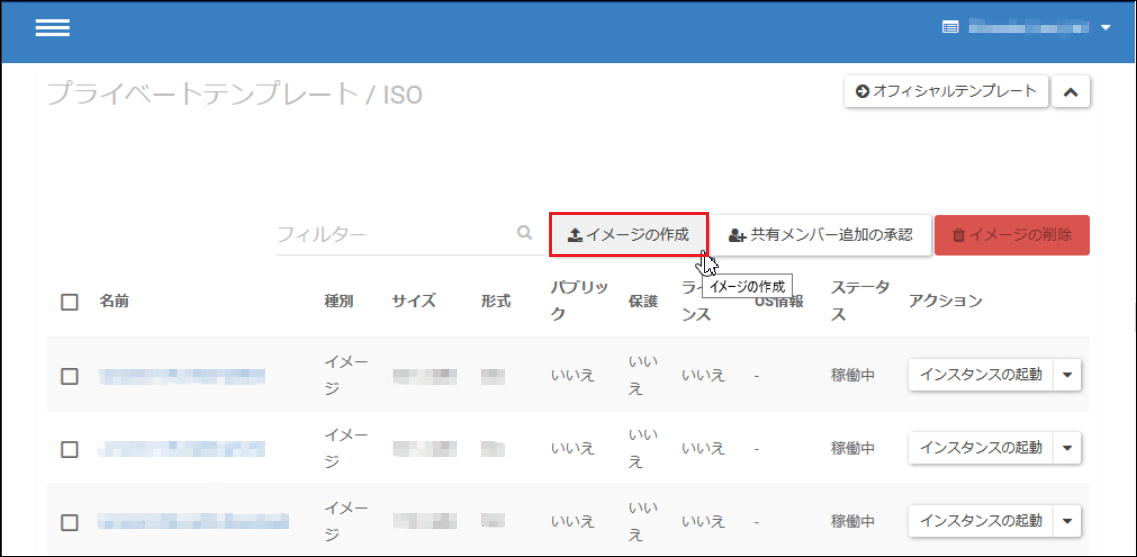Check the second image row checkbox

(x=70, y=449)
